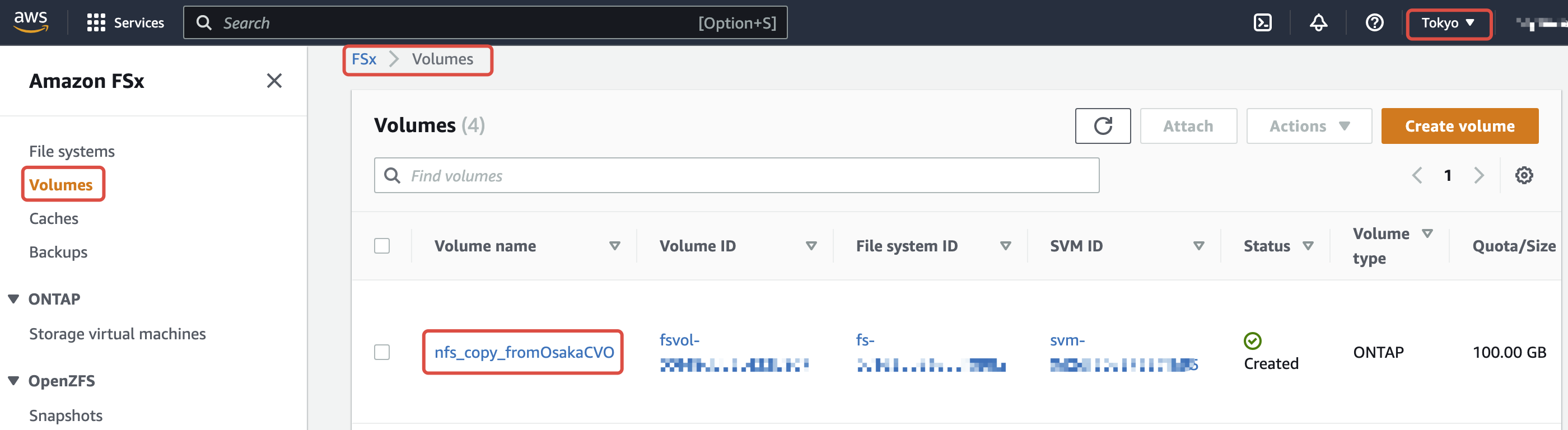Click the Attach button
Viewport: 1568px width, 430px height.
pyautogui.click(x=1188, y=126)
